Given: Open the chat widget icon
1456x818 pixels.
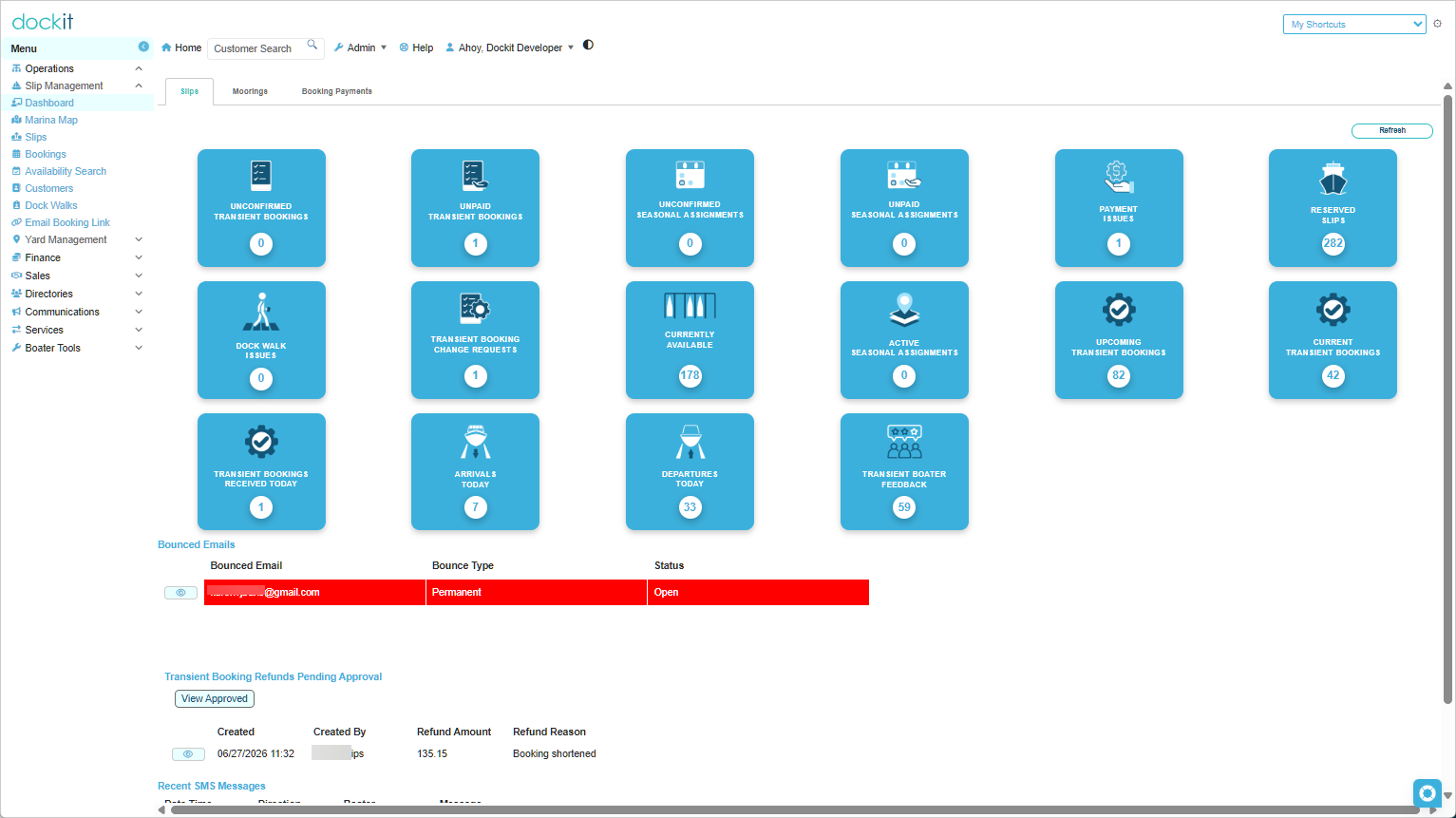Looking at the screenshot, I should point(1427,793).
